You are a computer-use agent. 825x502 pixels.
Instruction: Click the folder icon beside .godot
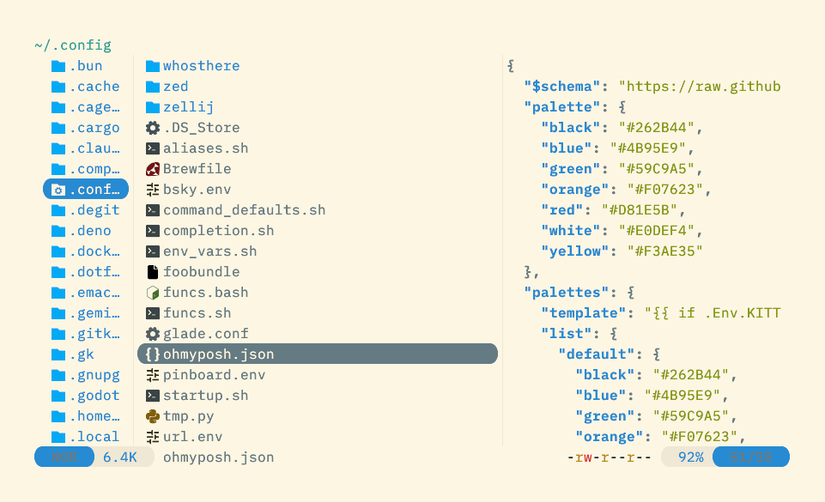(x=58, y=396)
